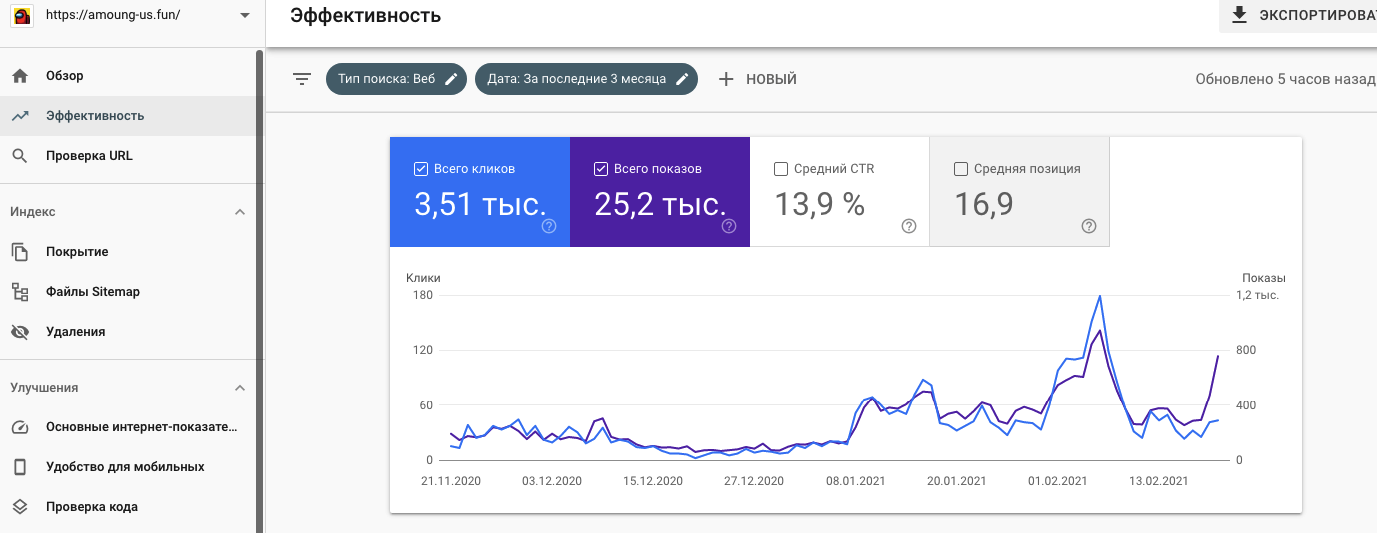
Task: Click the chart peak near 01.02.2021
Action: (1100, 296)
